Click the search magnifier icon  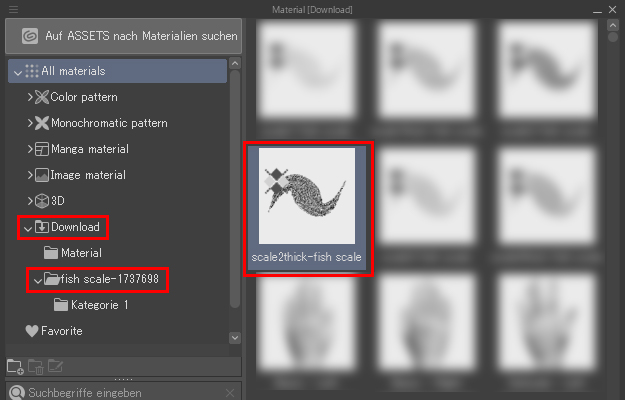pos(17,392)
